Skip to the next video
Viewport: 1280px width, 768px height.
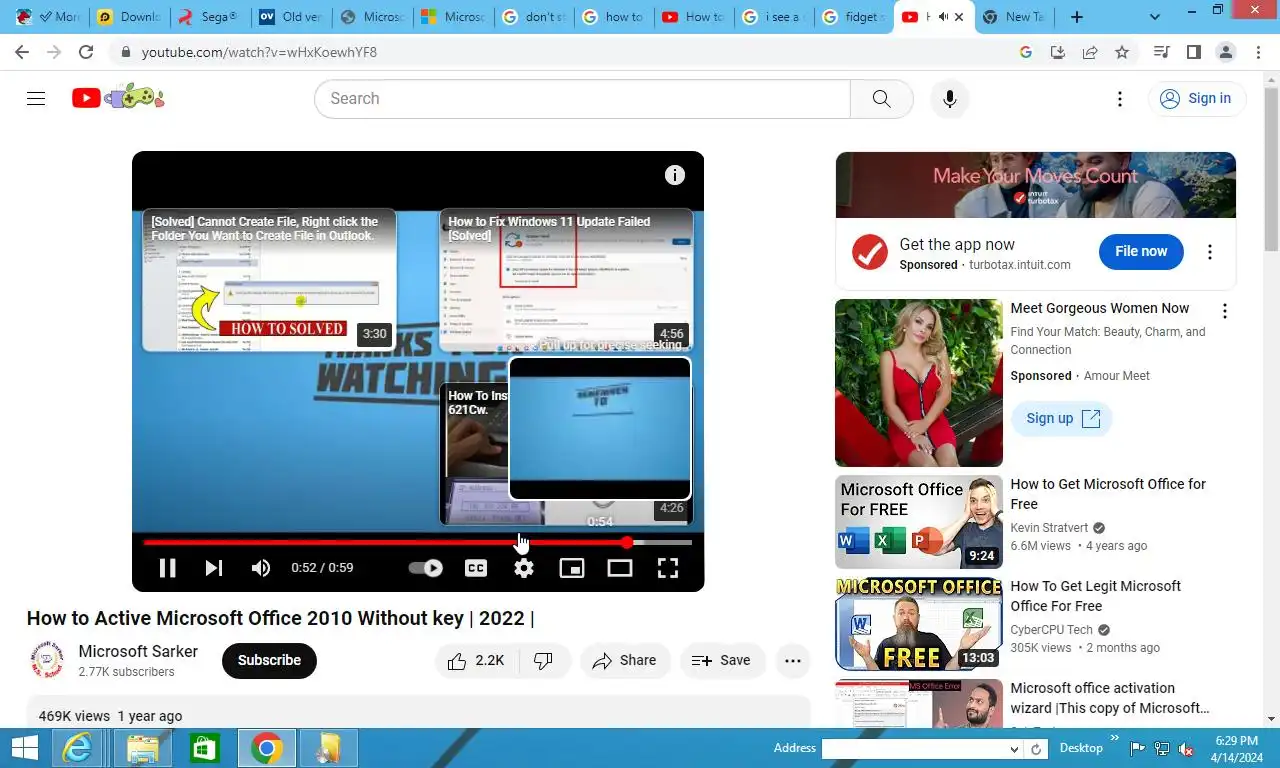tap(214, 568)
